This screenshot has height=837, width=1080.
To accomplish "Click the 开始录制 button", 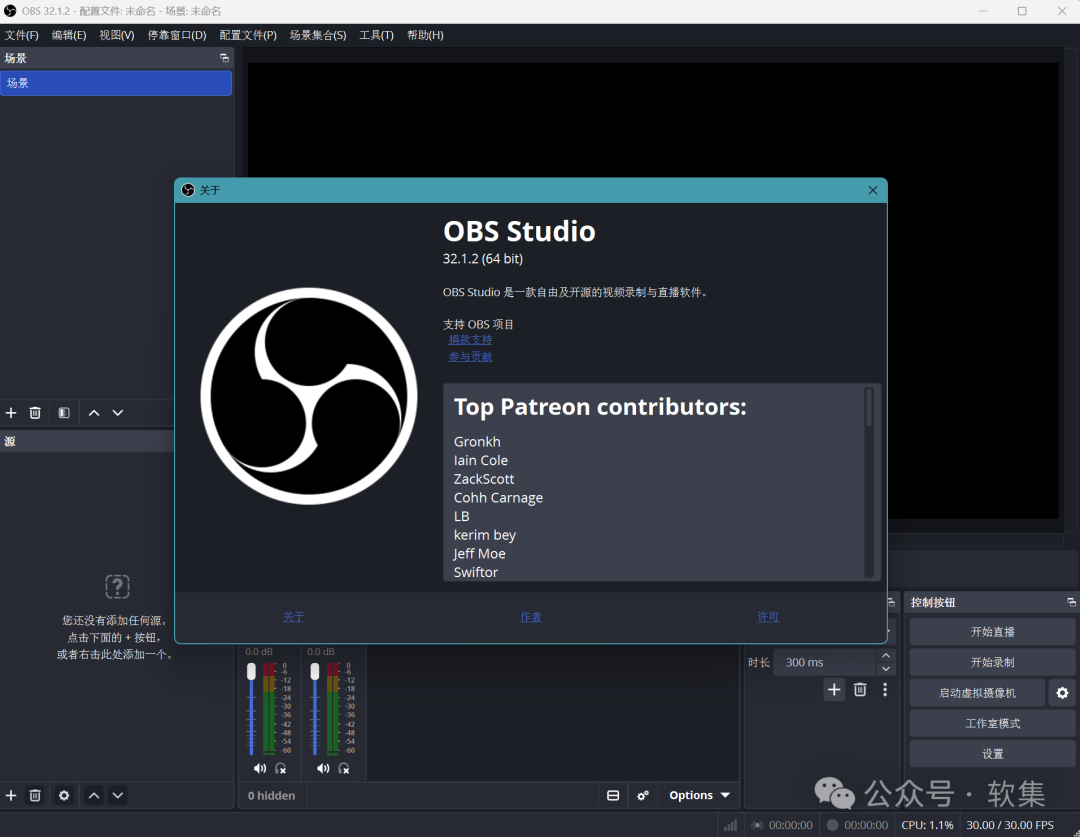I will pyautogui.click(x=992, y=662).
